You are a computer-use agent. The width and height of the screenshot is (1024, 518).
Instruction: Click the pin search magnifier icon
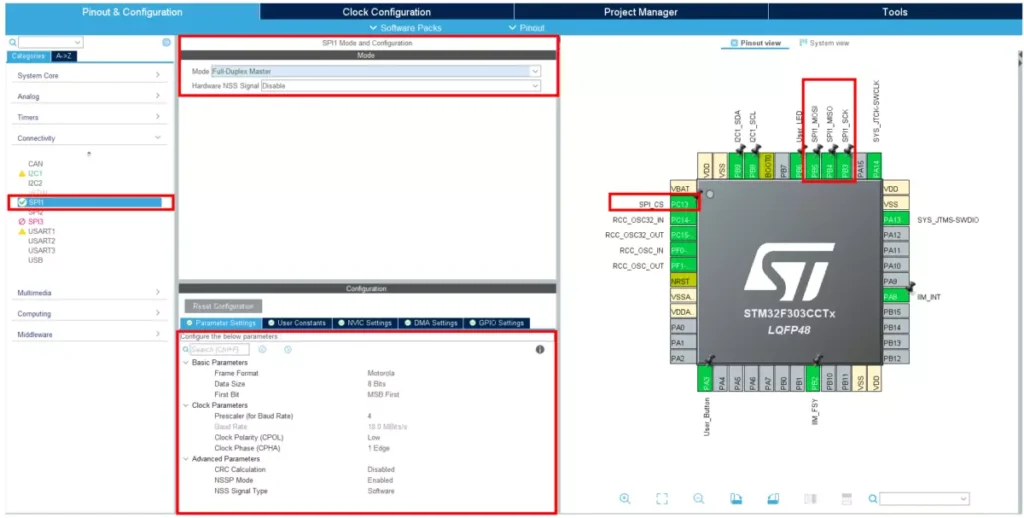point(872,499)
